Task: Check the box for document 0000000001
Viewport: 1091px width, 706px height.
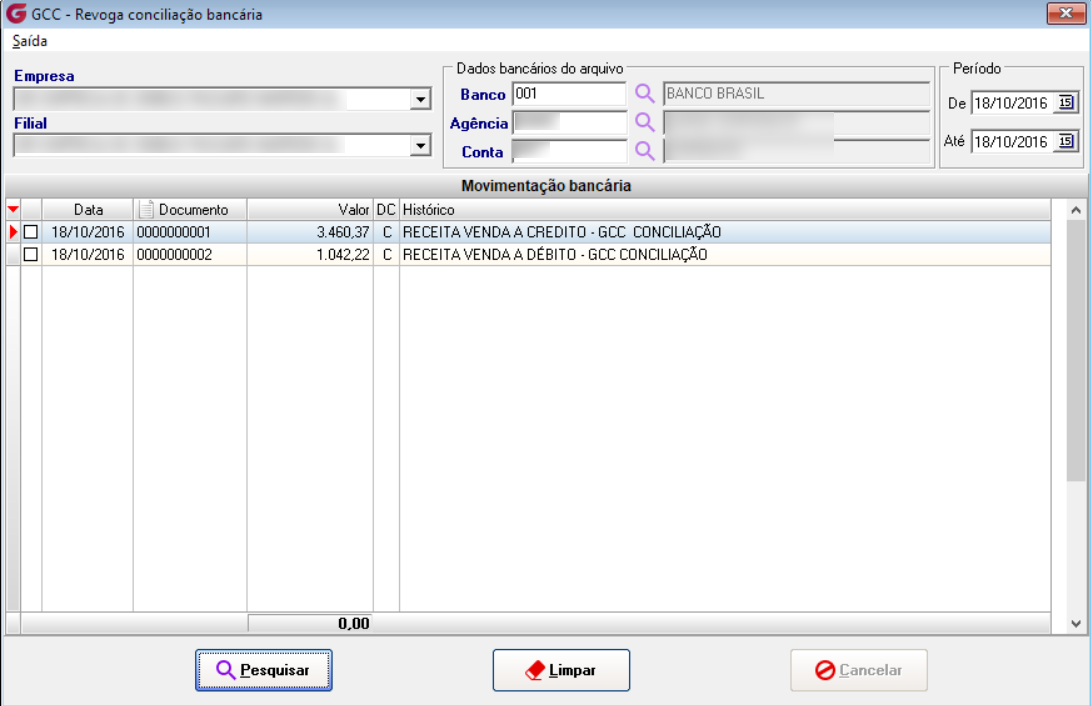Action: pos(31,232)
